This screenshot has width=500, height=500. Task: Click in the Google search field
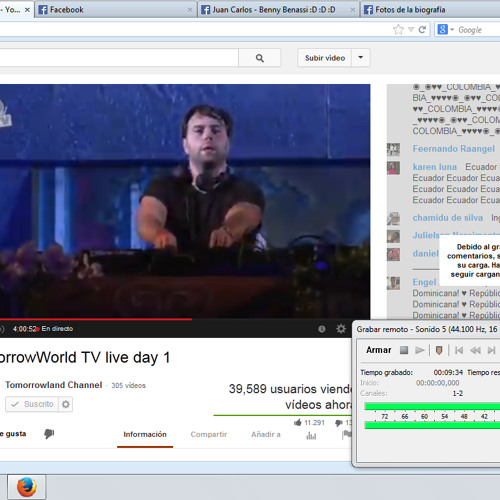click(478, 30)
